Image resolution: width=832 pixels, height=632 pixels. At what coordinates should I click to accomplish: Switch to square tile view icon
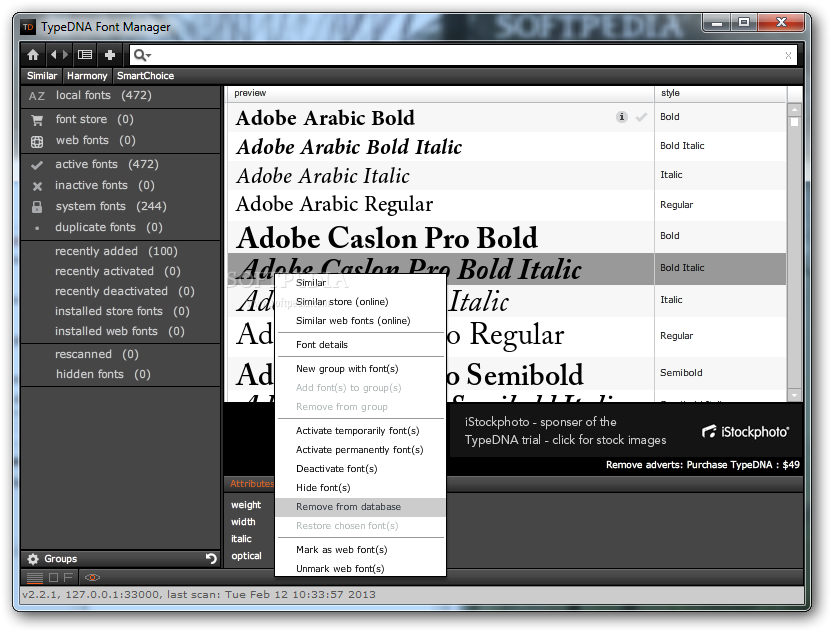[x=54, y=577]
